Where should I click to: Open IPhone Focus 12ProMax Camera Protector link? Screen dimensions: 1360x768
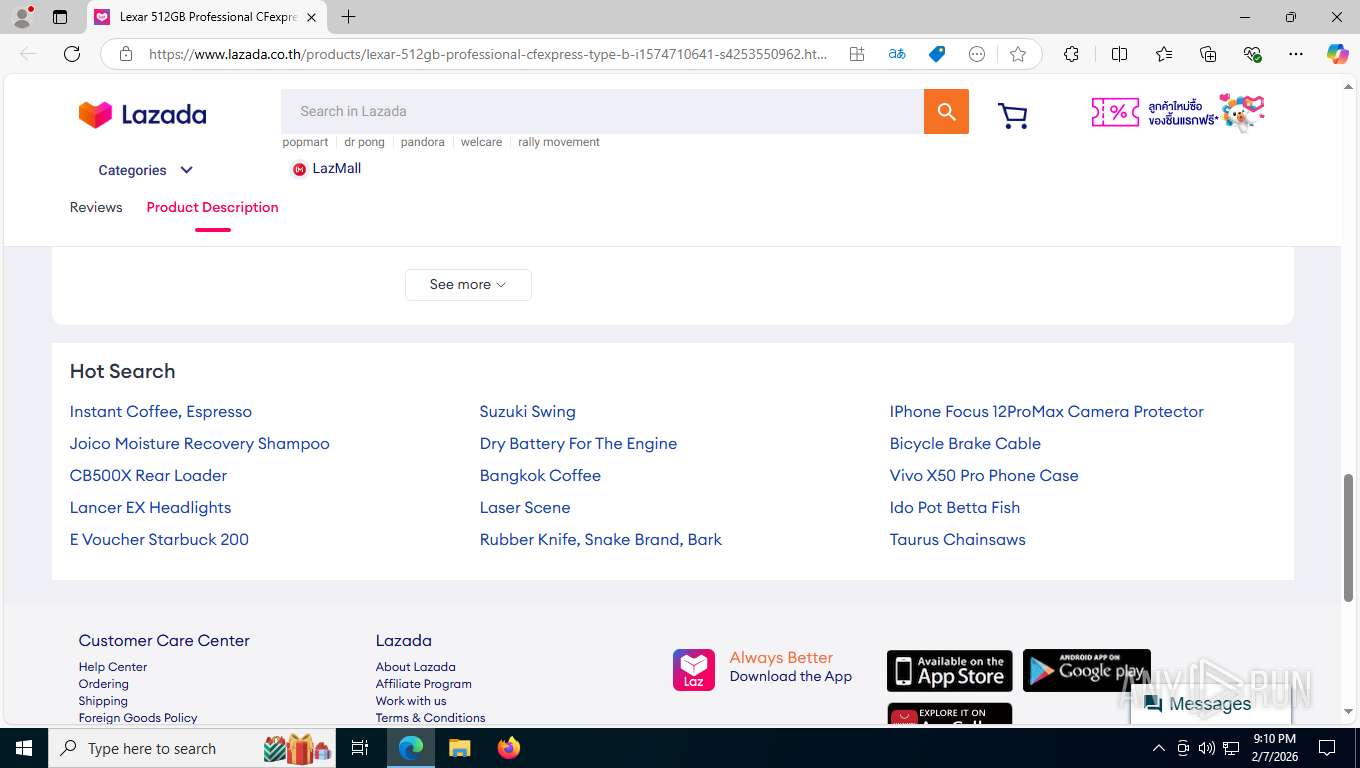click(x=1046, y=412)
